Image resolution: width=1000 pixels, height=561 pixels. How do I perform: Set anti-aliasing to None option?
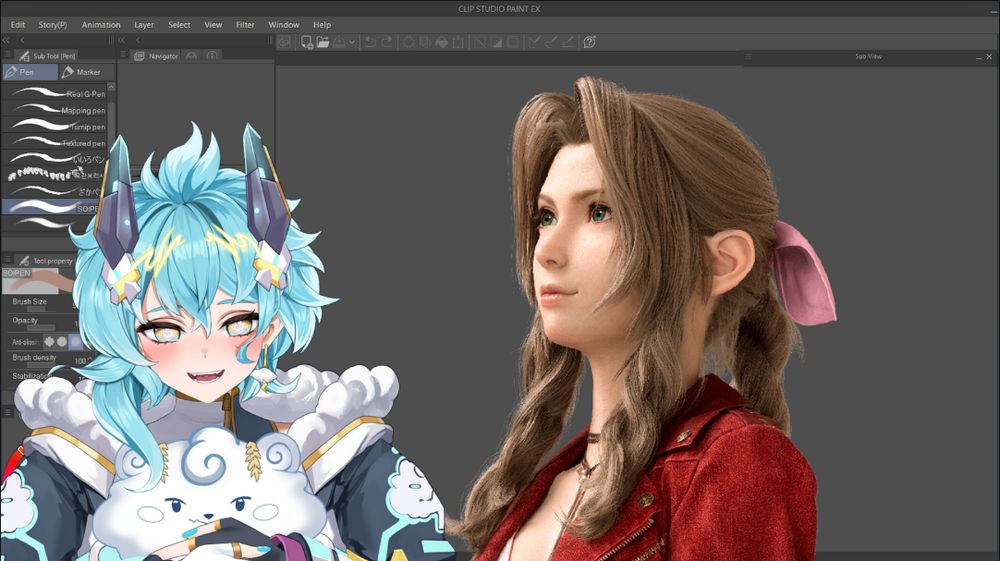point(49,342)
